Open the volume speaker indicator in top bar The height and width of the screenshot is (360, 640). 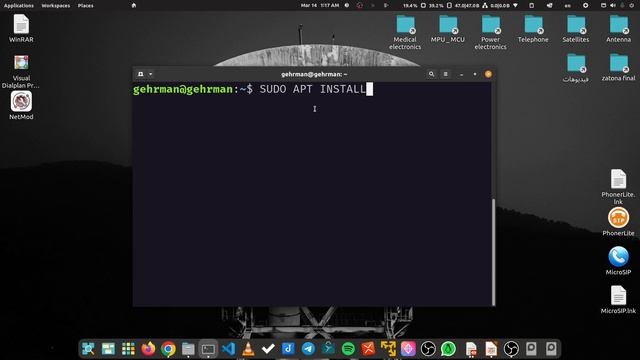(x=613, y=6)
